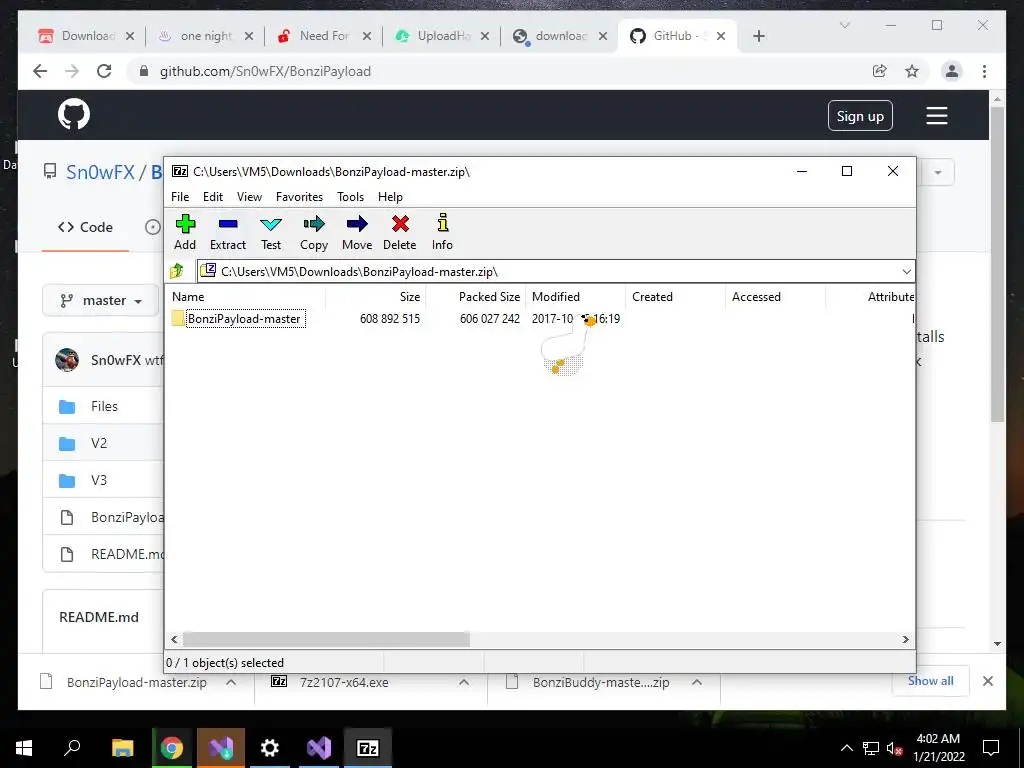Go up one folder level in 7-Zip
This screenshot has height=768, width=1024.
click(x=177, y=271)
